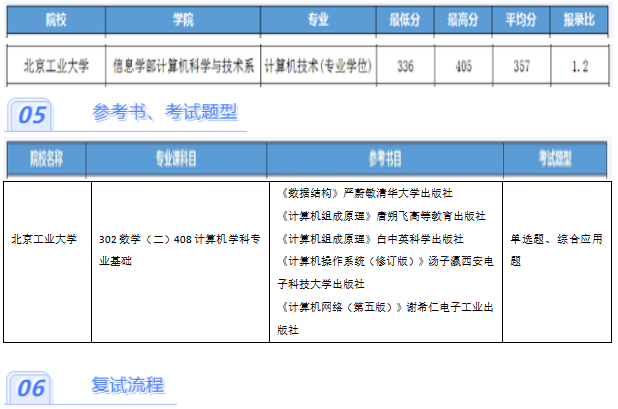
Task: Select the 计算机技术(专业学位) cell
Action: (318, 65)
